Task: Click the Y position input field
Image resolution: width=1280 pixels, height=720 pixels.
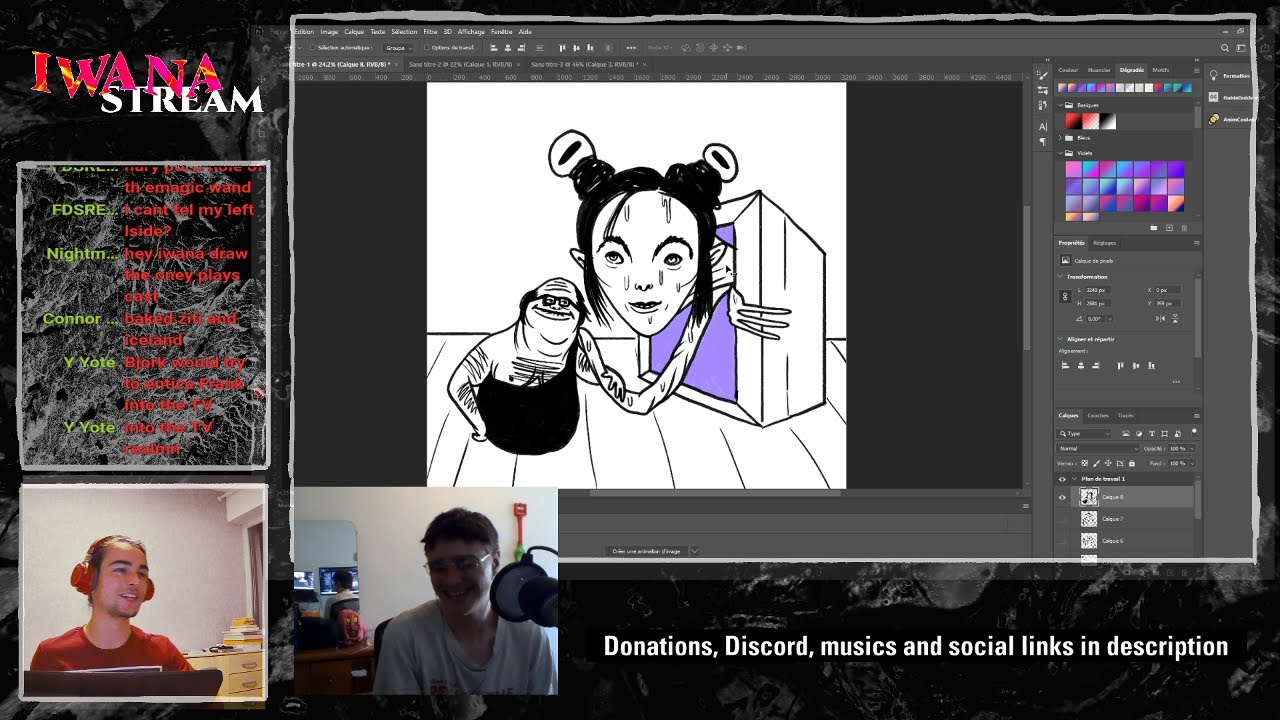Action: point(1167,304)
